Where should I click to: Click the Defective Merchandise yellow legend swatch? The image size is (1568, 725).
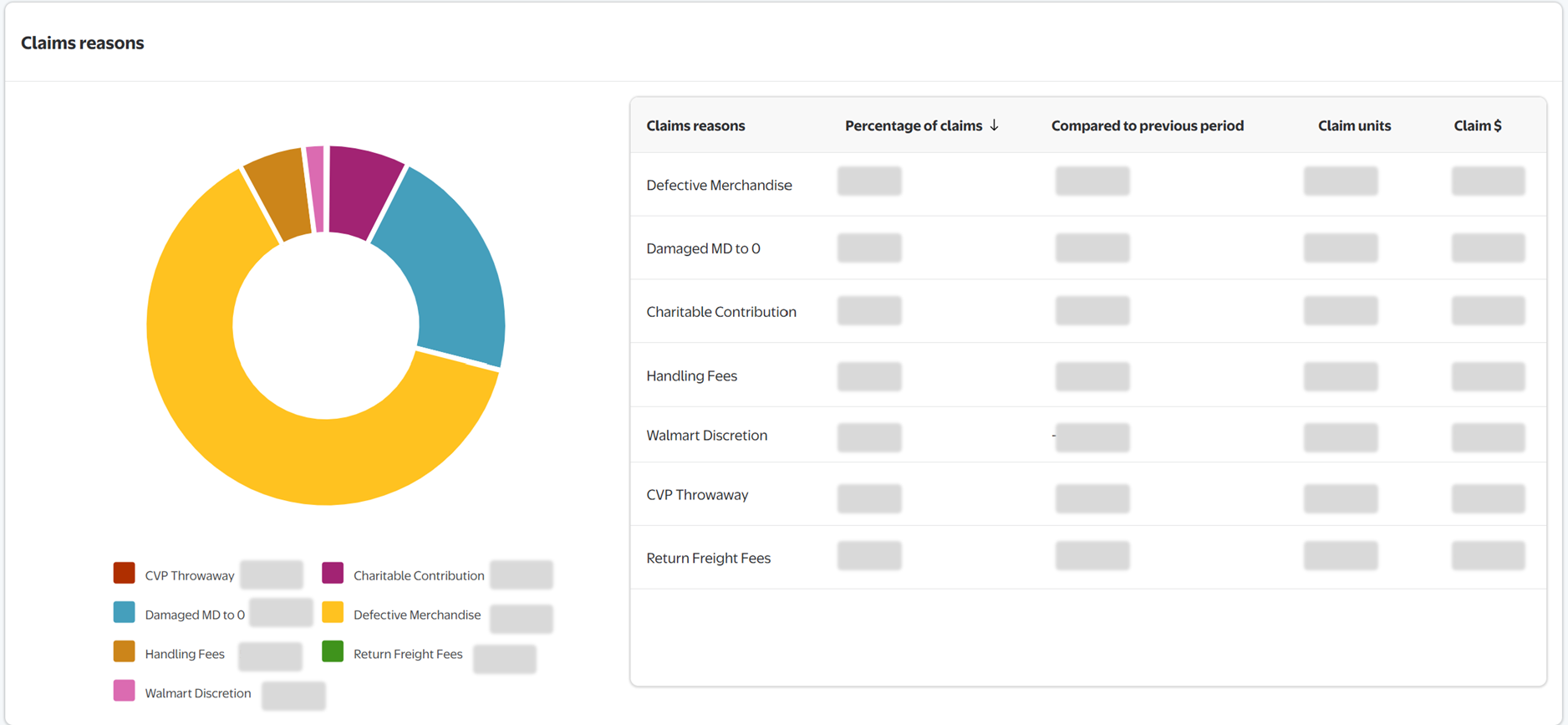click(333, 612)
